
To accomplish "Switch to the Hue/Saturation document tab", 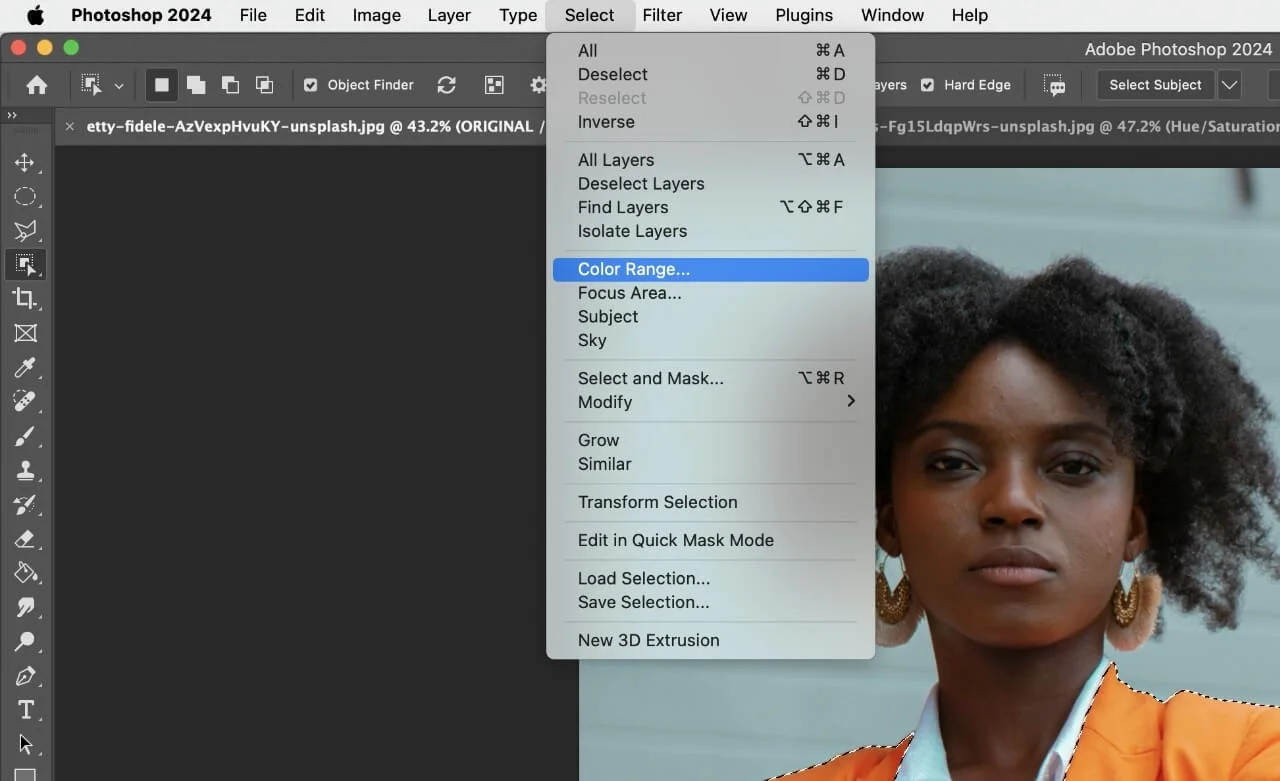I will (x=1078, y=126).
